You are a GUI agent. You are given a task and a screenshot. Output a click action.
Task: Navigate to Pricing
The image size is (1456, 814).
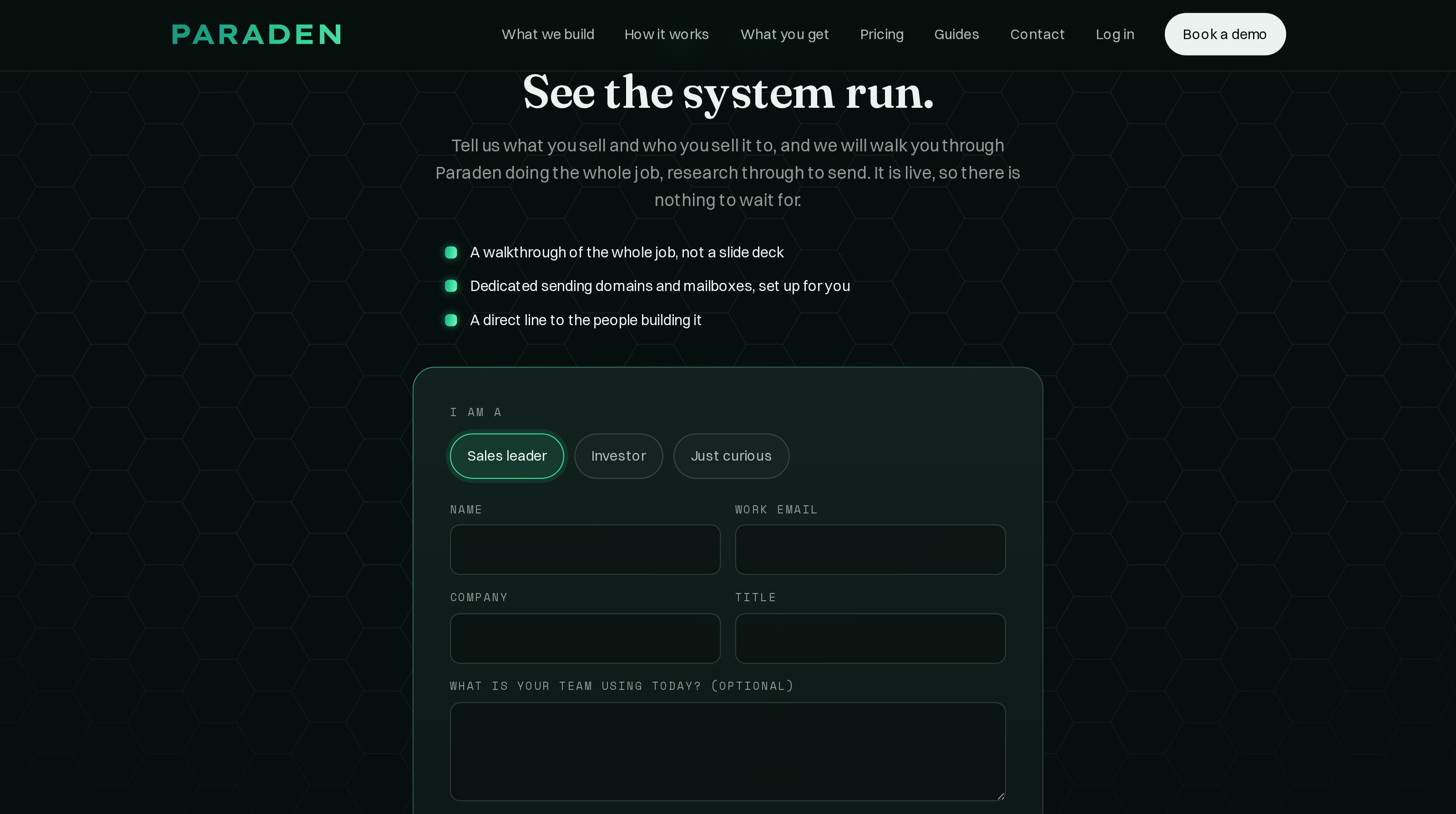(882, 35)
